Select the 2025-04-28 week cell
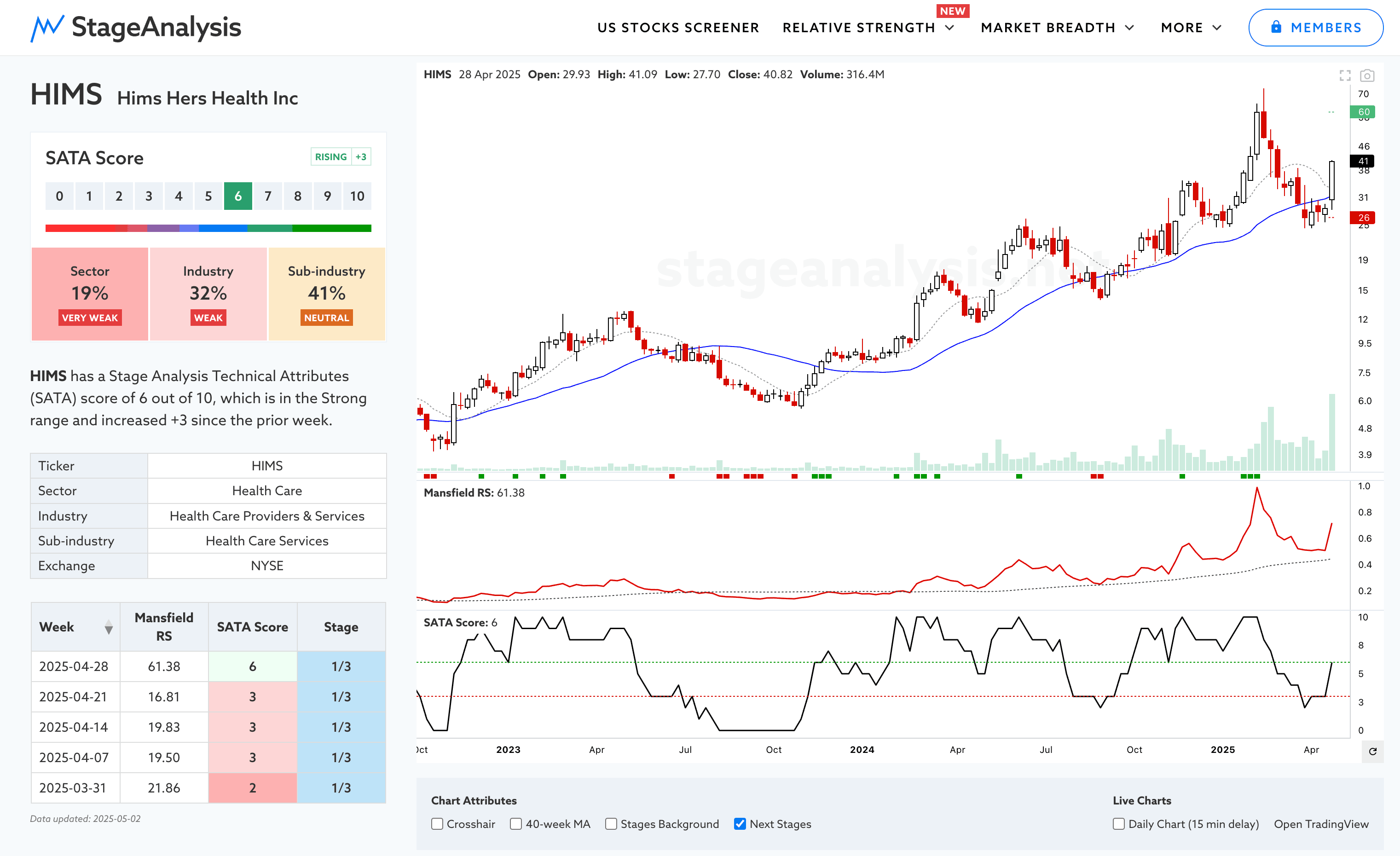 pos(75,666)
